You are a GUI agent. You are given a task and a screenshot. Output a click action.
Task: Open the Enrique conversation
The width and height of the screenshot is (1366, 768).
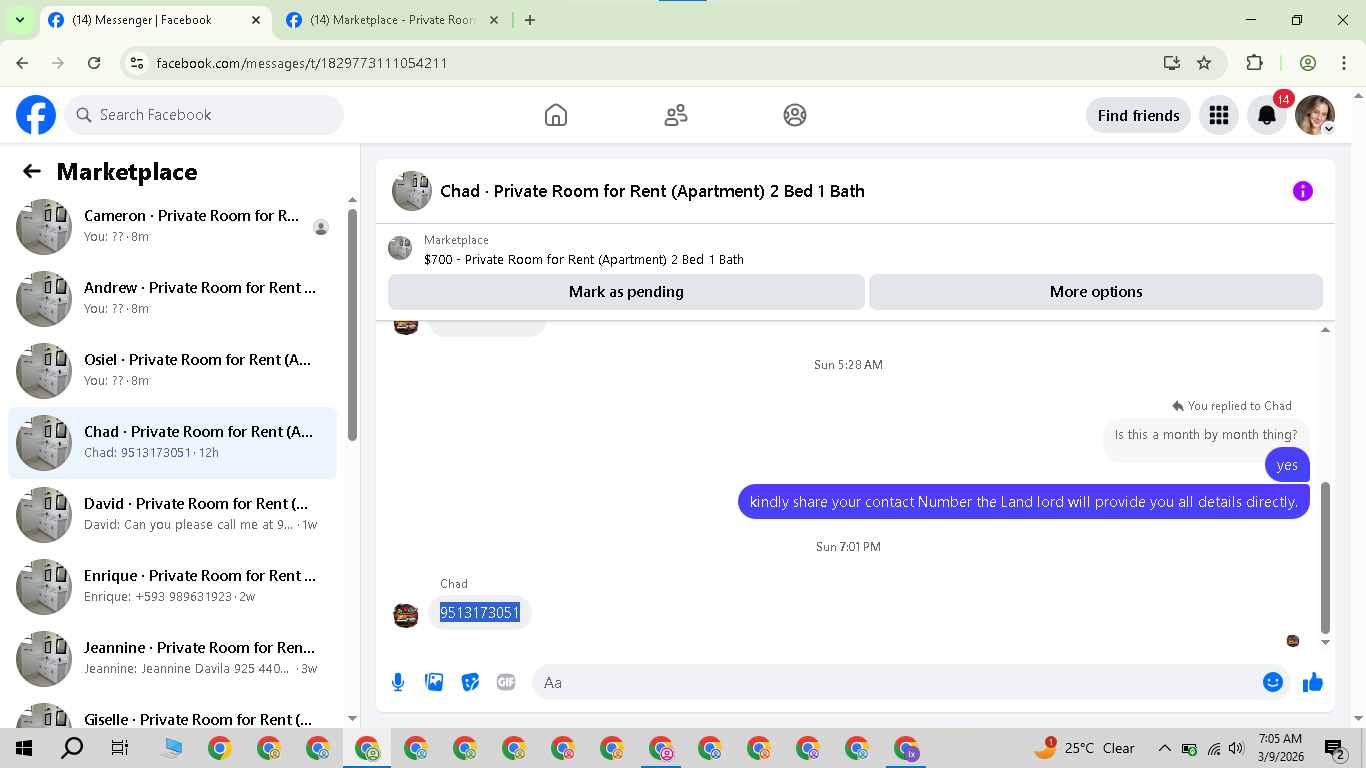[172, 587]
